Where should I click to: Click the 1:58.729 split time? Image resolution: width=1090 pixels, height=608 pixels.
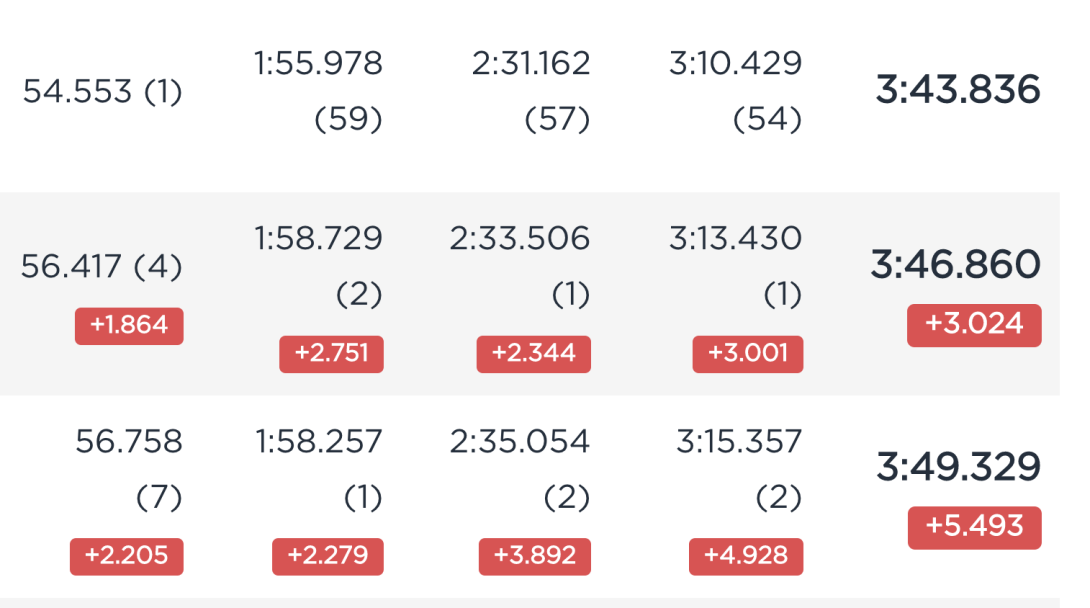[x=318, y=238]
